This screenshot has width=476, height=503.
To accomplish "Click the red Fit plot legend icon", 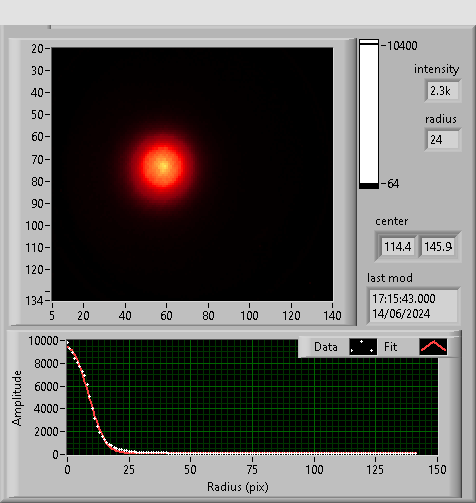I will (x=433, y=347).
